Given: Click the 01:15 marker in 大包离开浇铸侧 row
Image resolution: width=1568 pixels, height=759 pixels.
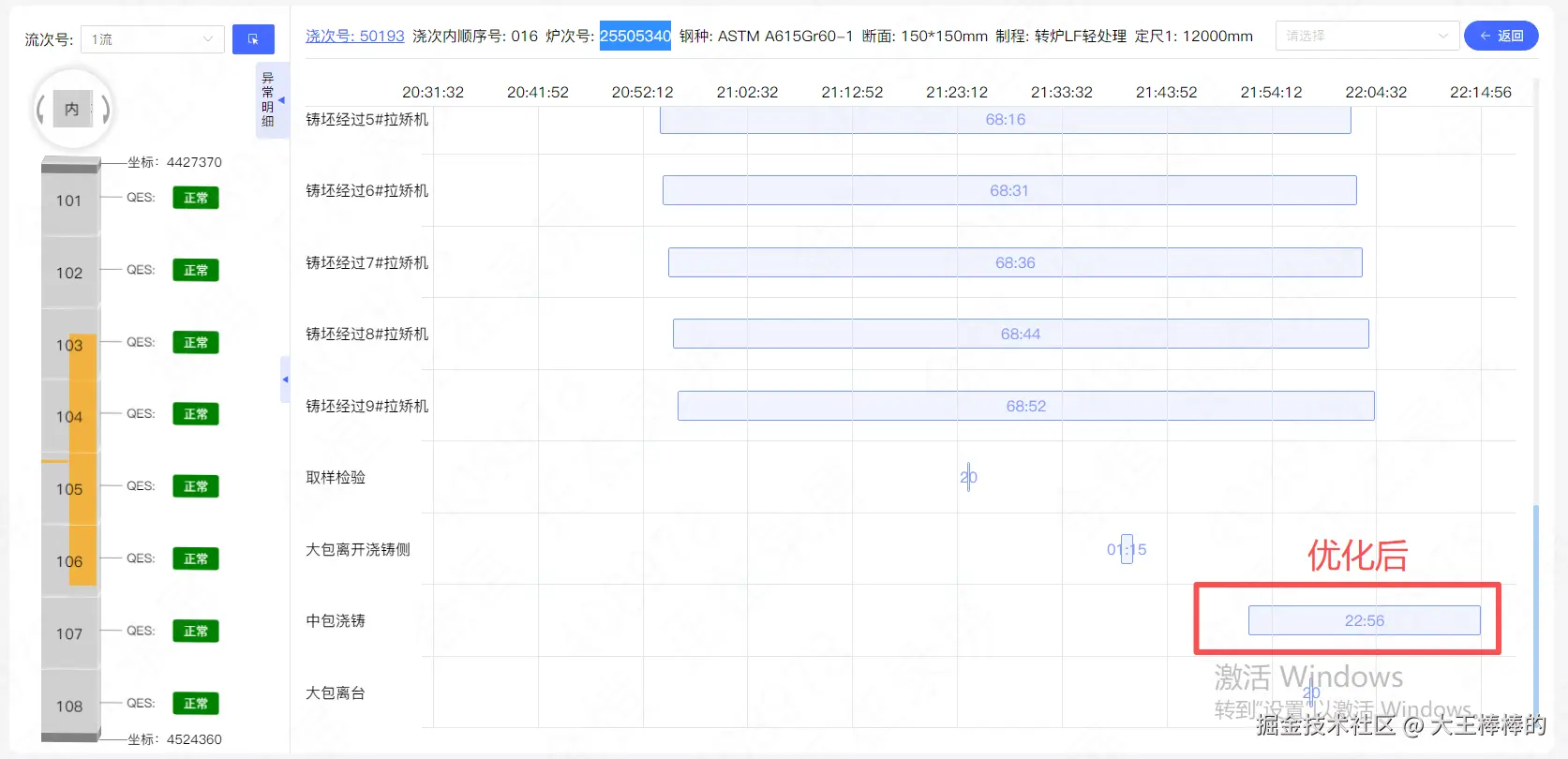Looking at the screenshot, I should click(1127, 549).
